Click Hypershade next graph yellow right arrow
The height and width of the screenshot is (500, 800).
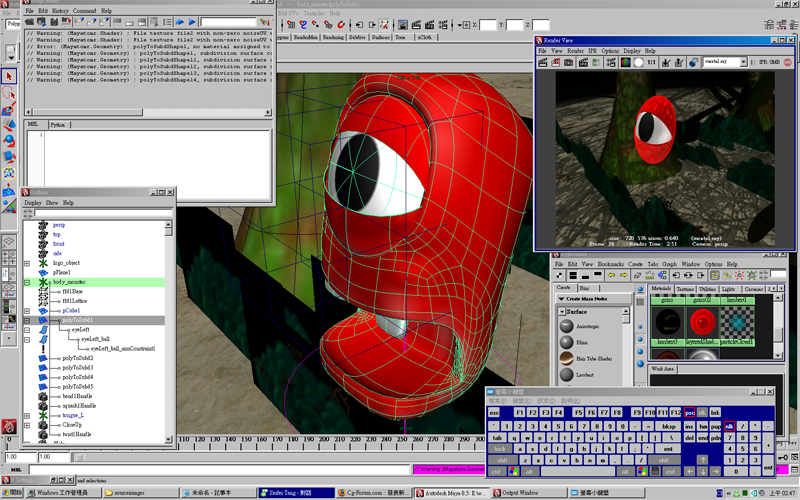623,275
